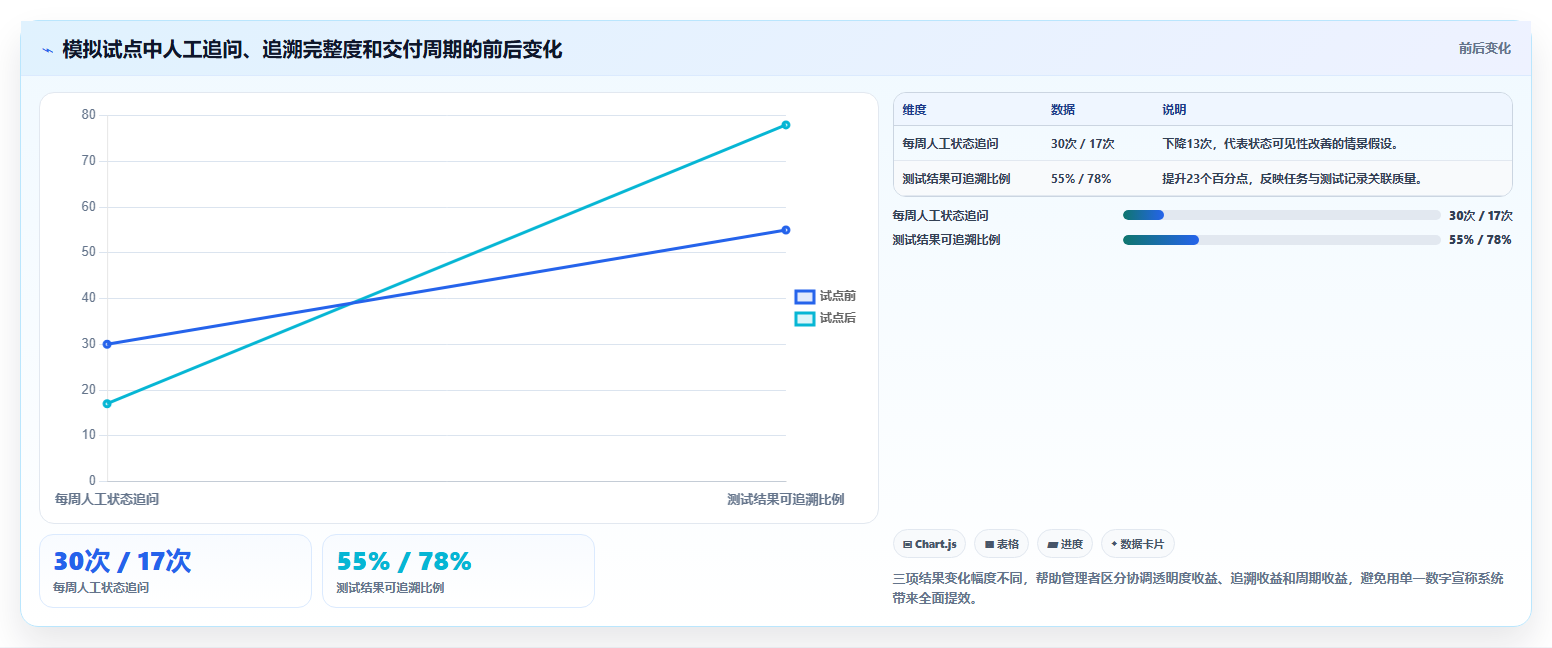Click the description starting 提升23个百分点
Viewport: 1552px width, 648px height.
pyautogui.click(x=1292, y=179)
